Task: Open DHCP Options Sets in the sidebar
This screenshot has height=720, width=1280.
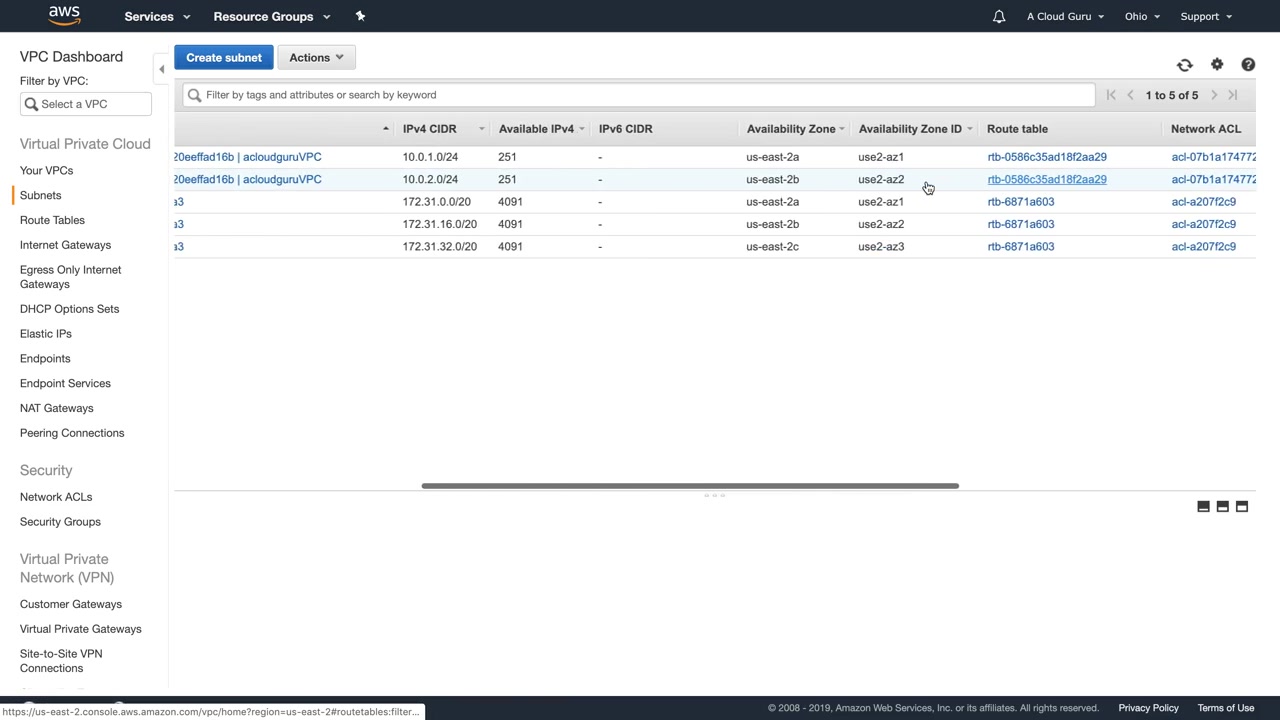Action: click(x=69, y=309)
